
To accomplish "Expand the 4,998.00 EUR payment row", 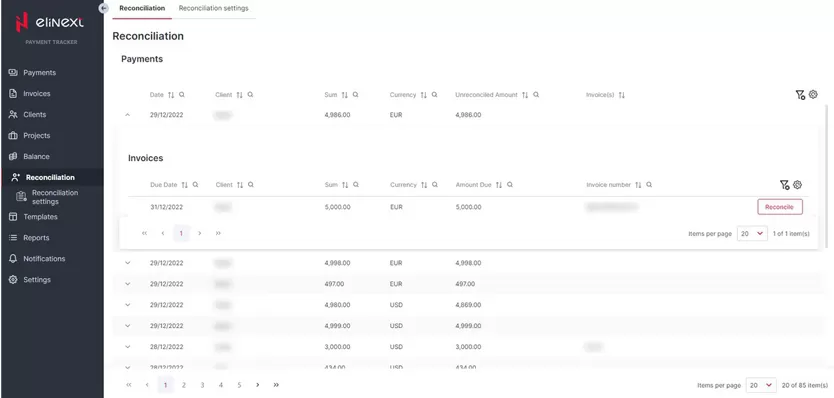I will (128, 263).
